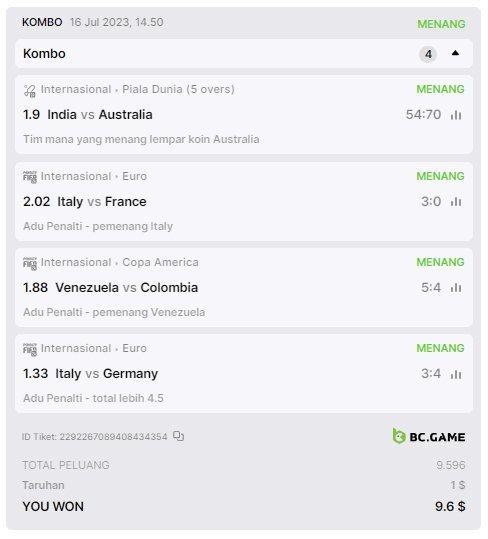This screenshot has width=488, height=539.
Task: Open the Venezuela vs Colombia match
Action: pyautogui.click(x=126, y=287)
